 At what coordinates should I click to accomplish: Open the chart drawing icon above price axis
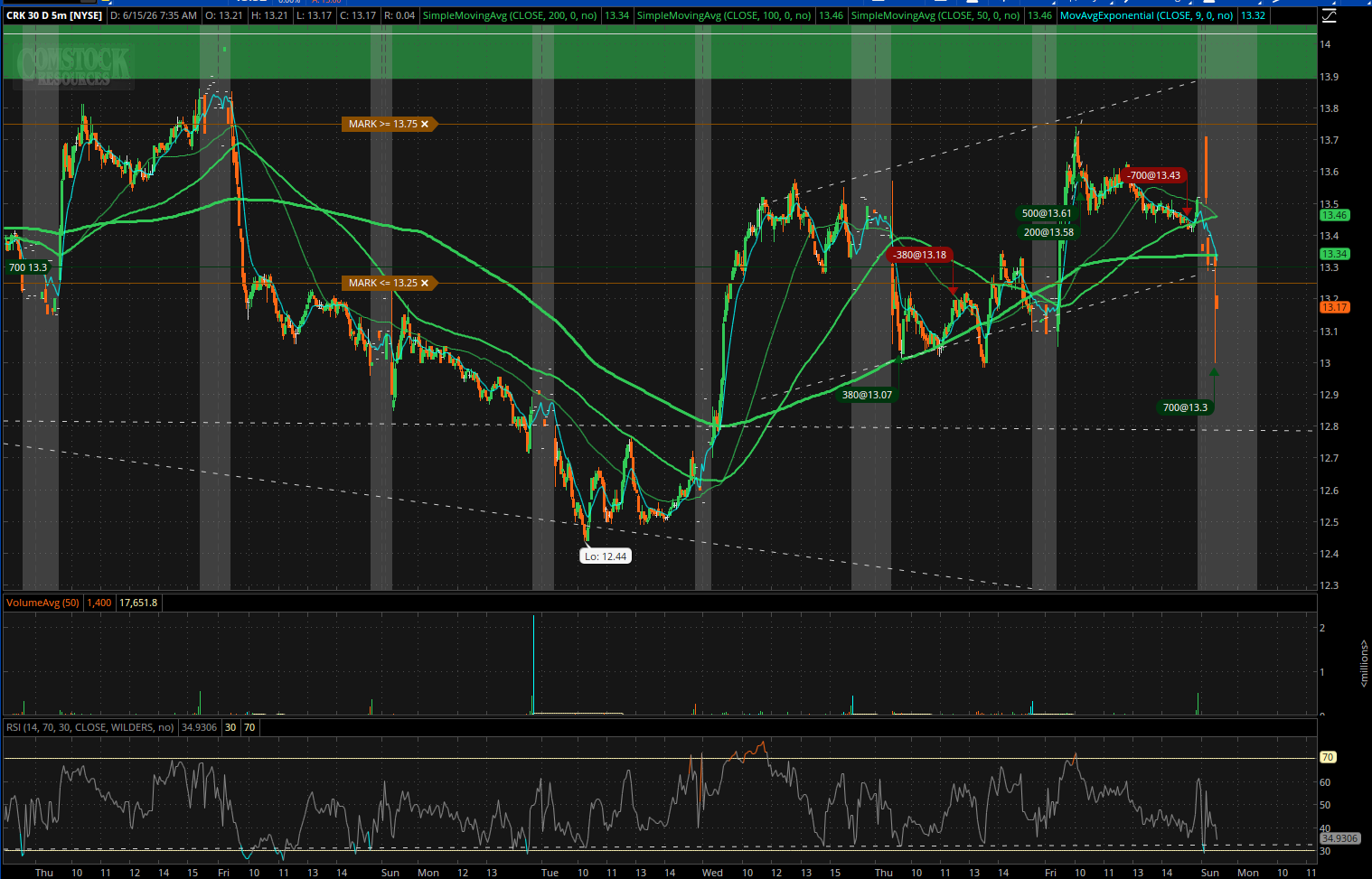(x=1328, y=15)
